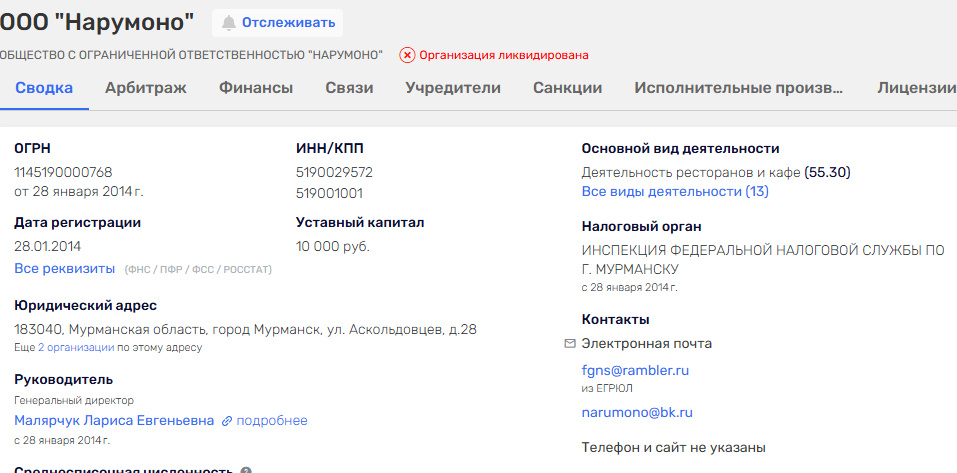
Task: Click the Юридический адрес heading
Action: point(85,305)
